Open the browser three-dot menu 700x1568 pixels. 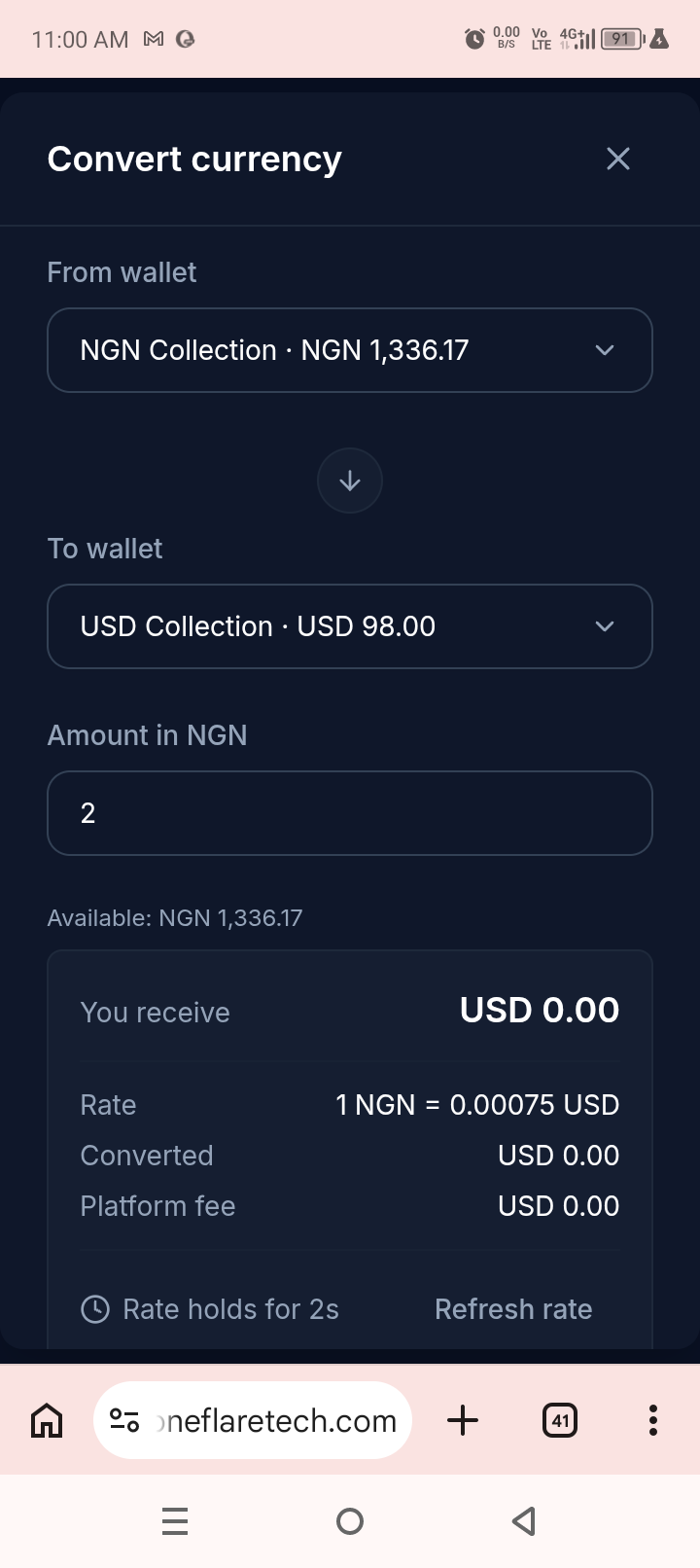click(653, 1420)
